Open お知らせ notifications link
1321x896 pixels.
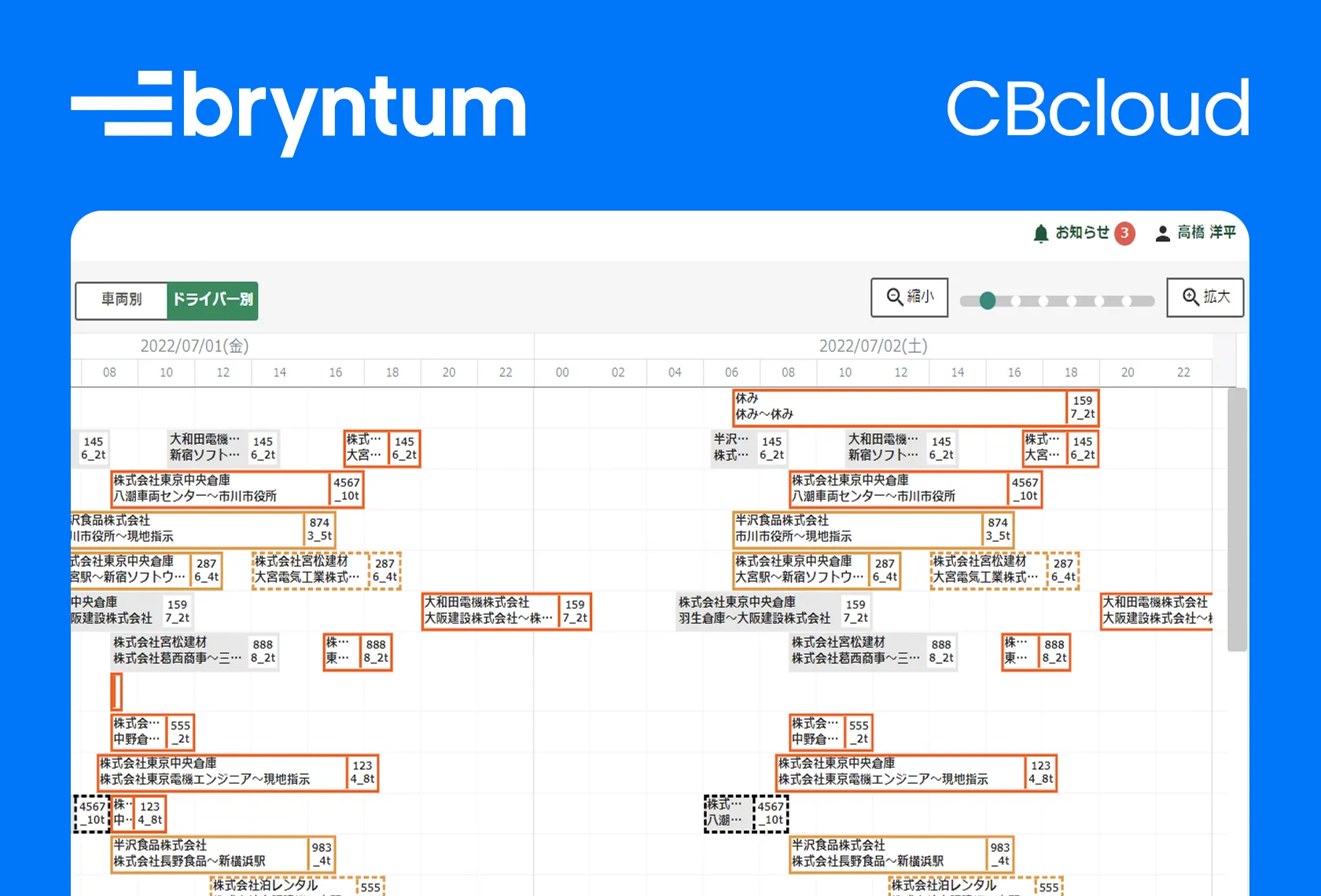[x=1082, y=233]
